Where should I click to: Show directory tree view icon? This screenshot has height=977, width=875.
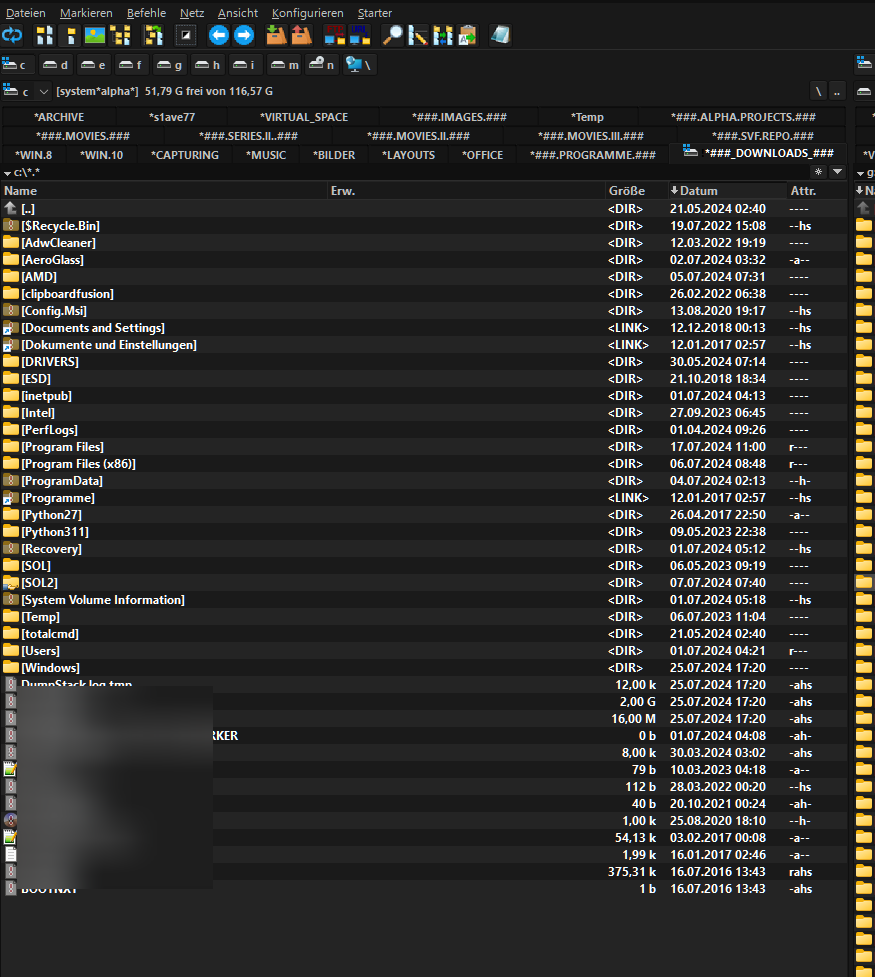(120, 36)
